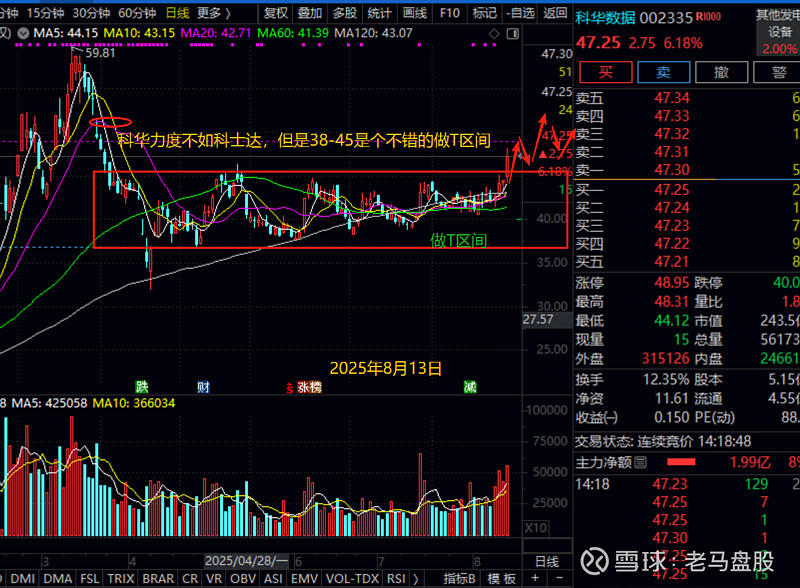800x588 pixels.
Task: Click the 2025/04/28 date marker on timeline
Action: click(x=246, y=561)
